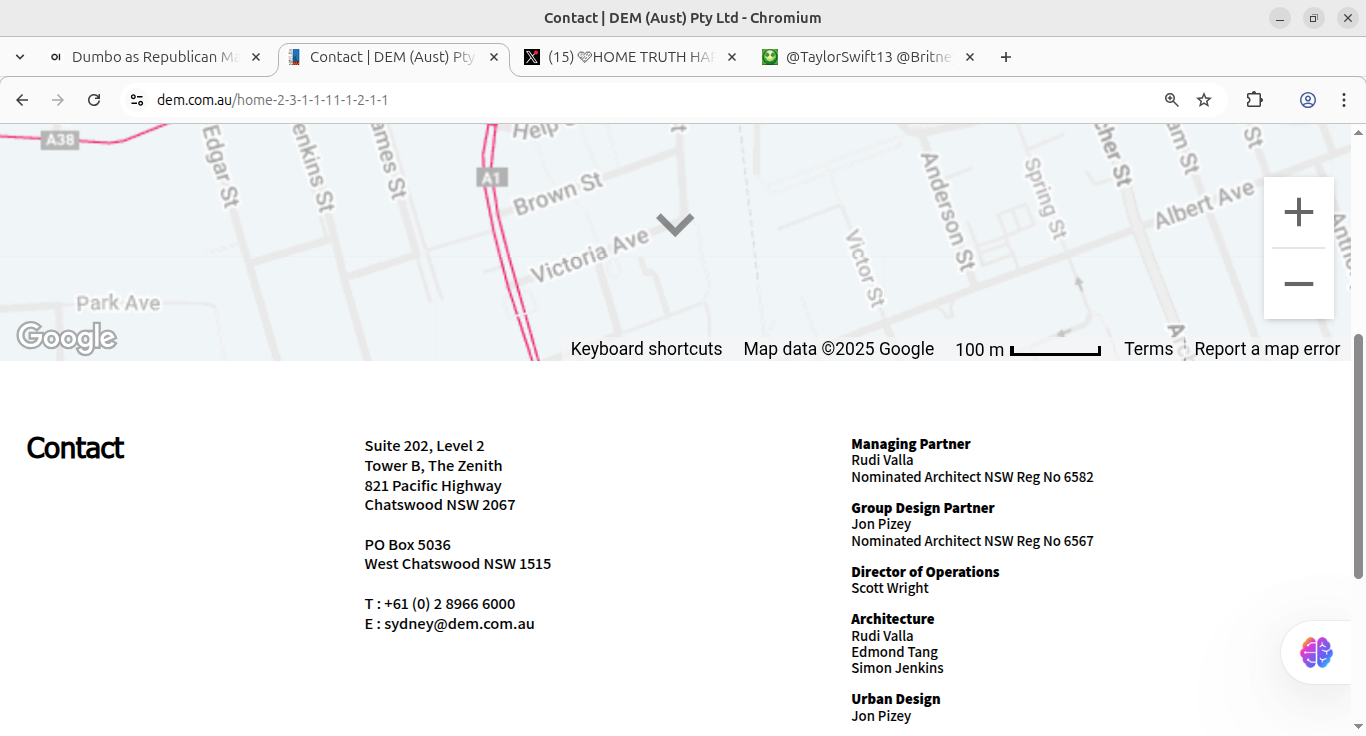
Task: Open the Chromium three-dot menu
Action: 1344,100
